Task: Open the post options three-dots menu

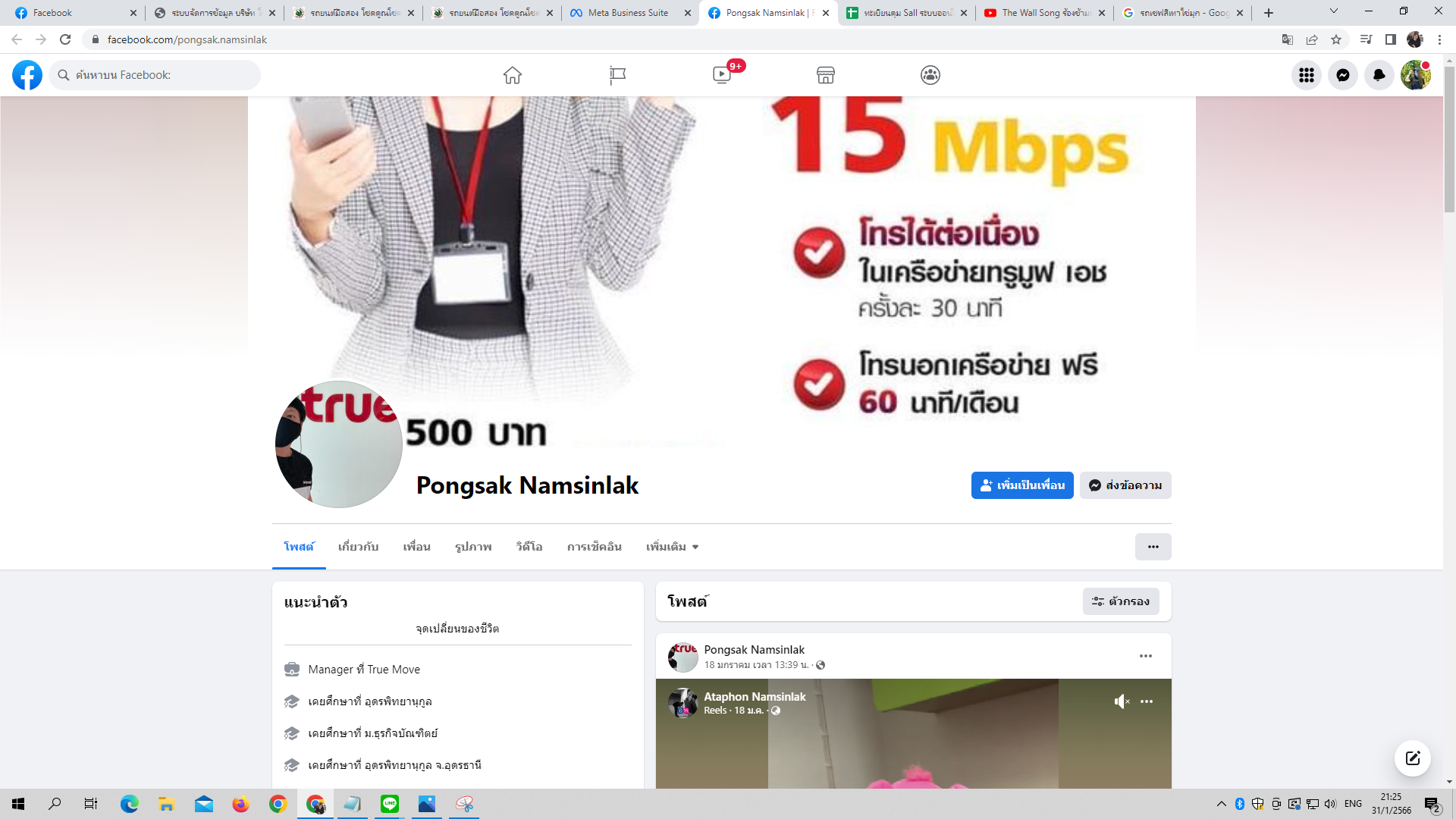Action: pos(1145,656)
